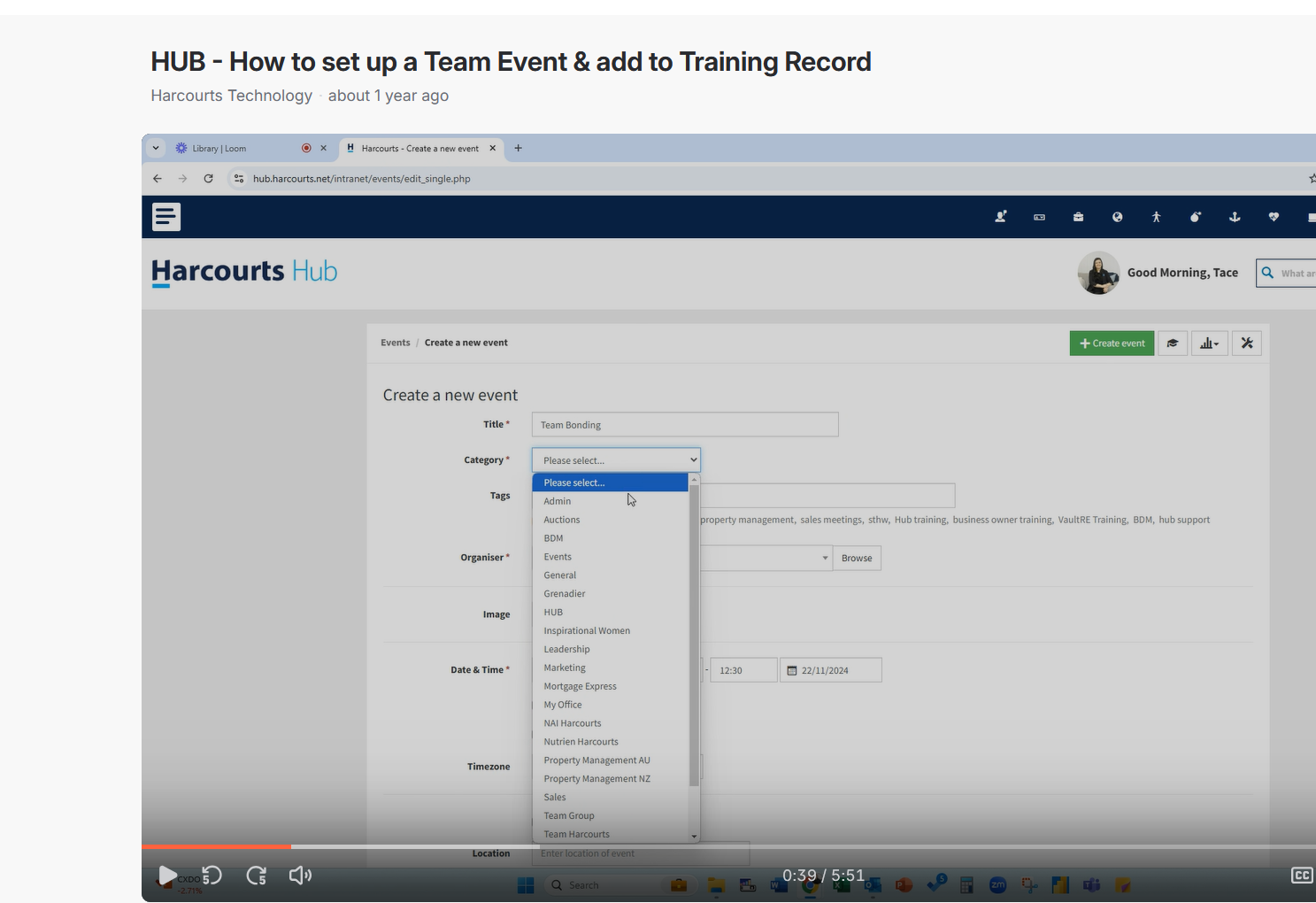The height and width of the screenshot is (903, 1316).
Task: Click the 12:30 end time field
Action: (743, 670)
